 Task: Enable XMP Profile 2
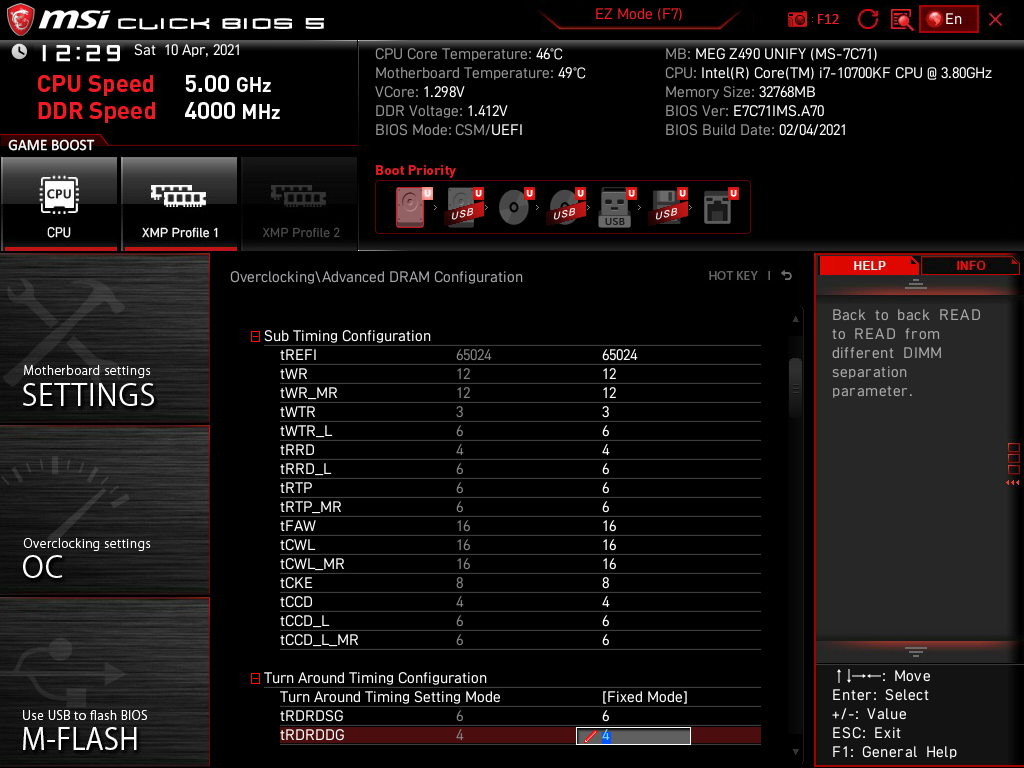[300, 204]
